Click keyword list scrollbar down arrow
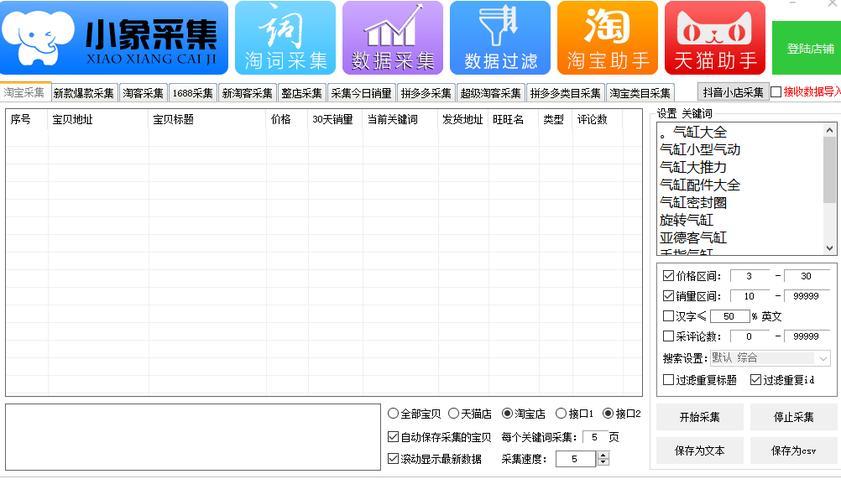This screenshot has width=841, height=500. click(830, 248)
